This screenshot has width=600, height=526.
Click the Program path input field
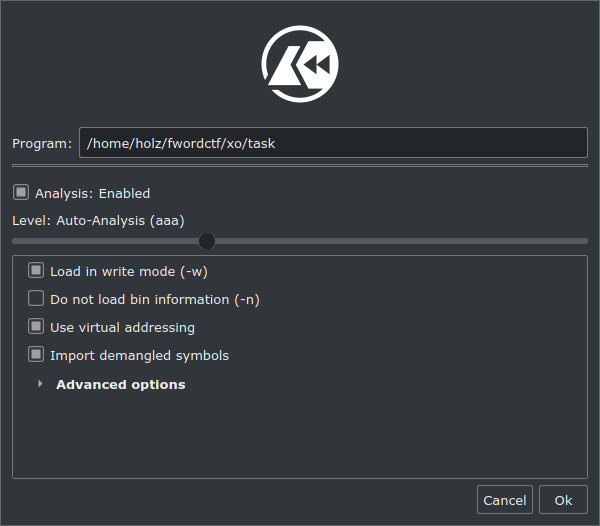(x=333, y=143)
